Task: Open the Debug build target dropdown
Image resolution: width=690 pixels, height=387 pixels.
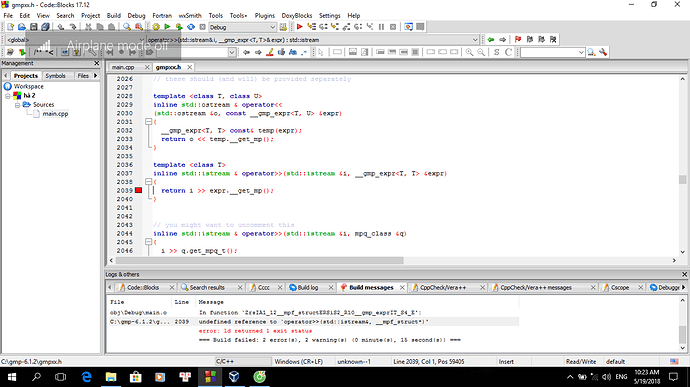Action: click(x=242, y=27)
